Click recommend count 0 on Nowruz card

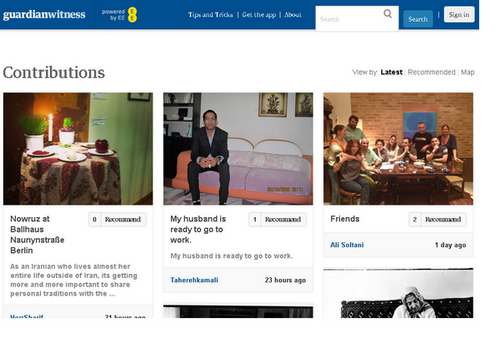[94, 219]
